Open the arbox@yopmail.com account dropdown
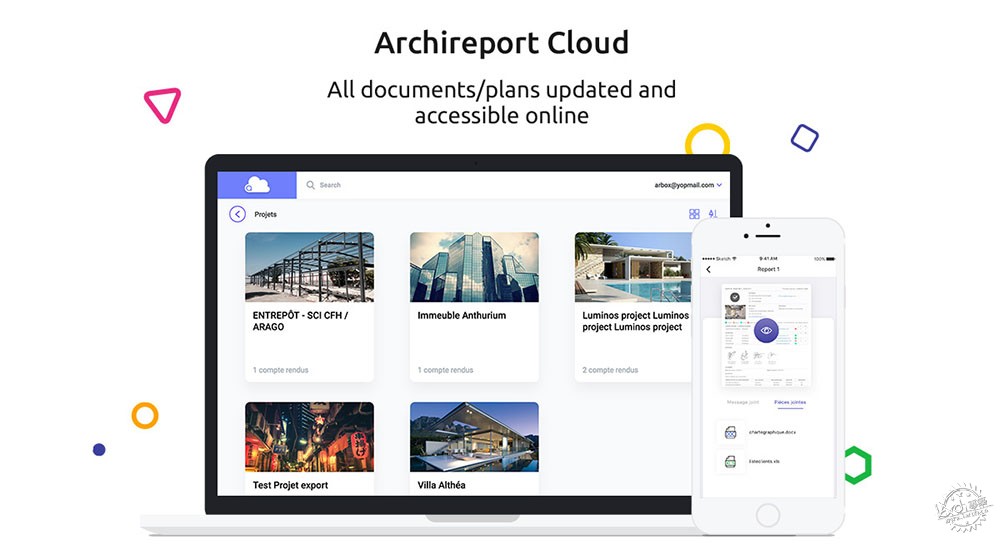 tap(688, 185)
